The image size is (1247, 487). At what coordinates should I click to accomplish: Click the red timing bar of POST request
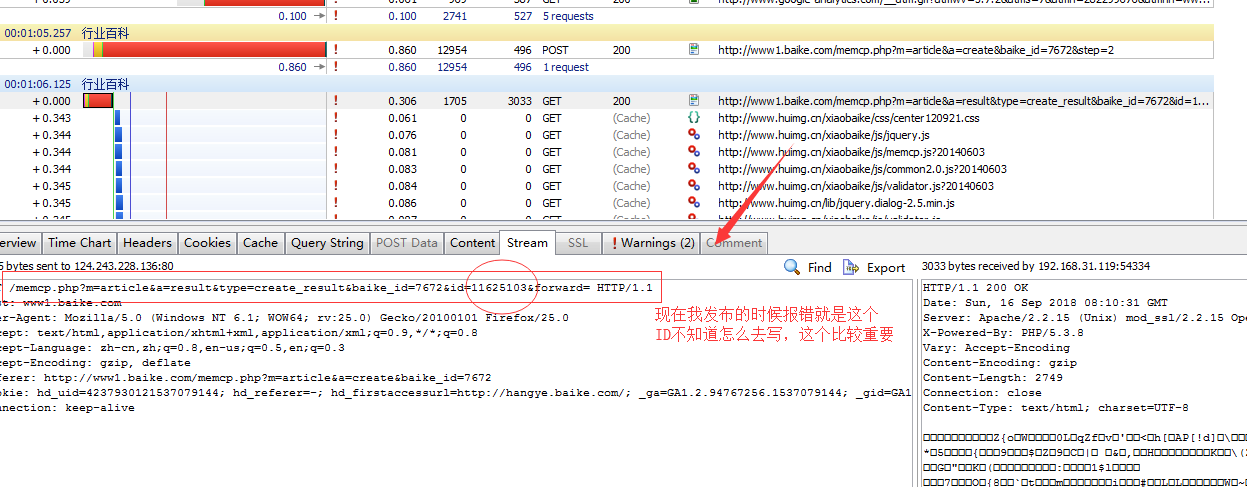[x=214, y=49]
